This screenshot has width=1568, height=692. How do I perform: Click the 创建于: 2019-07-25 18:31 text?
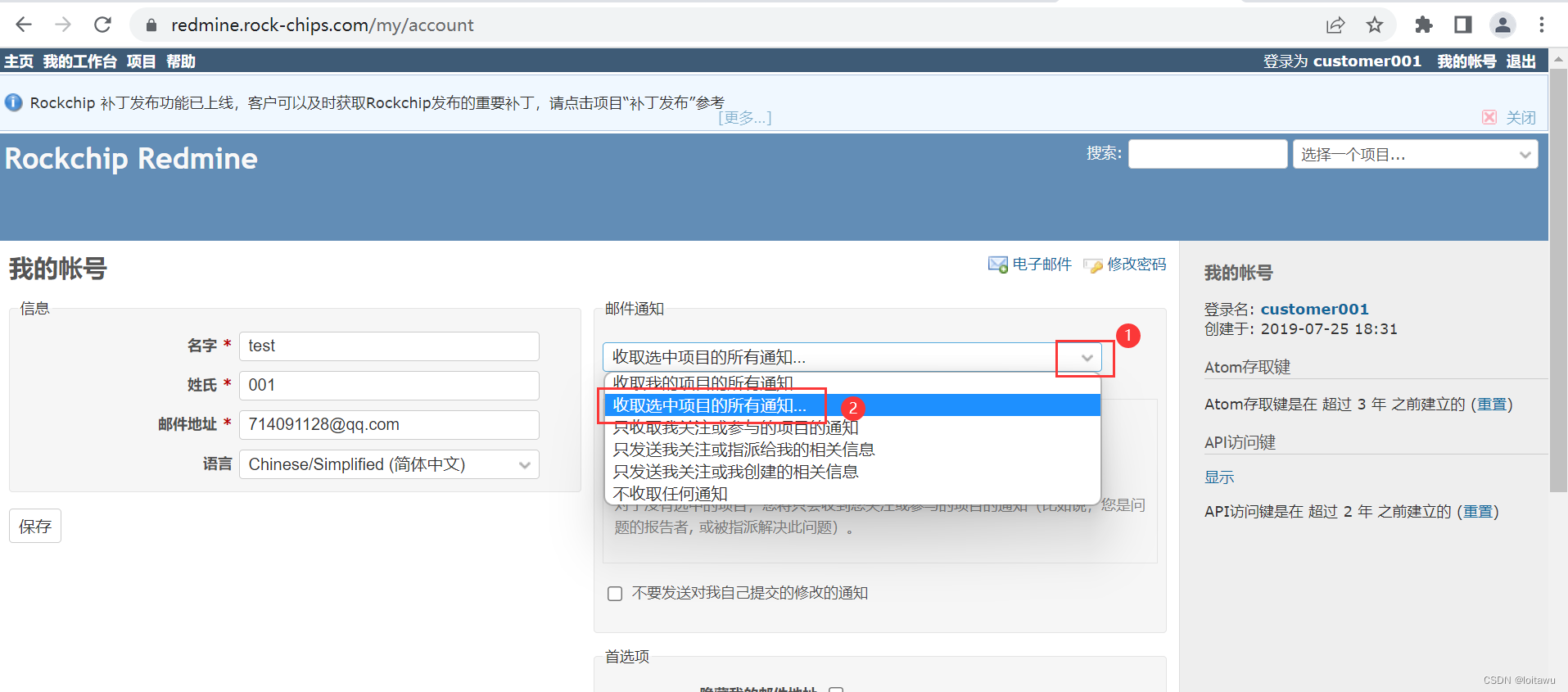(x=1300, y=329)
